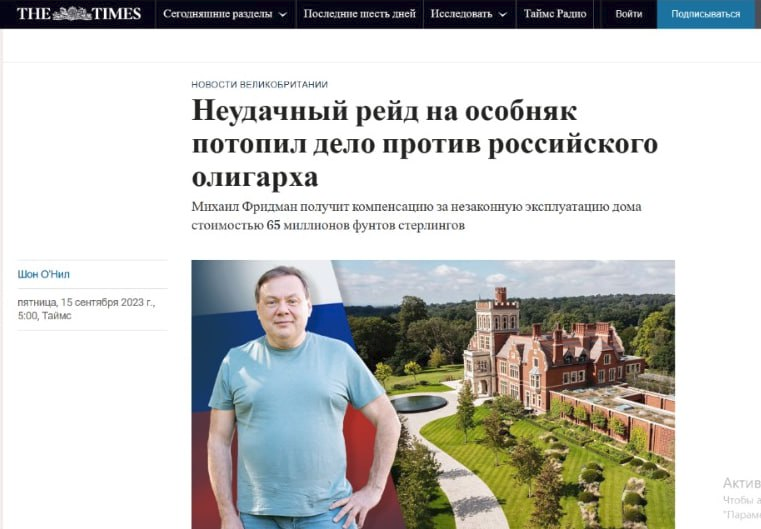
Task: Open the Новости Великобритании section link
Action: pos(259,84)
